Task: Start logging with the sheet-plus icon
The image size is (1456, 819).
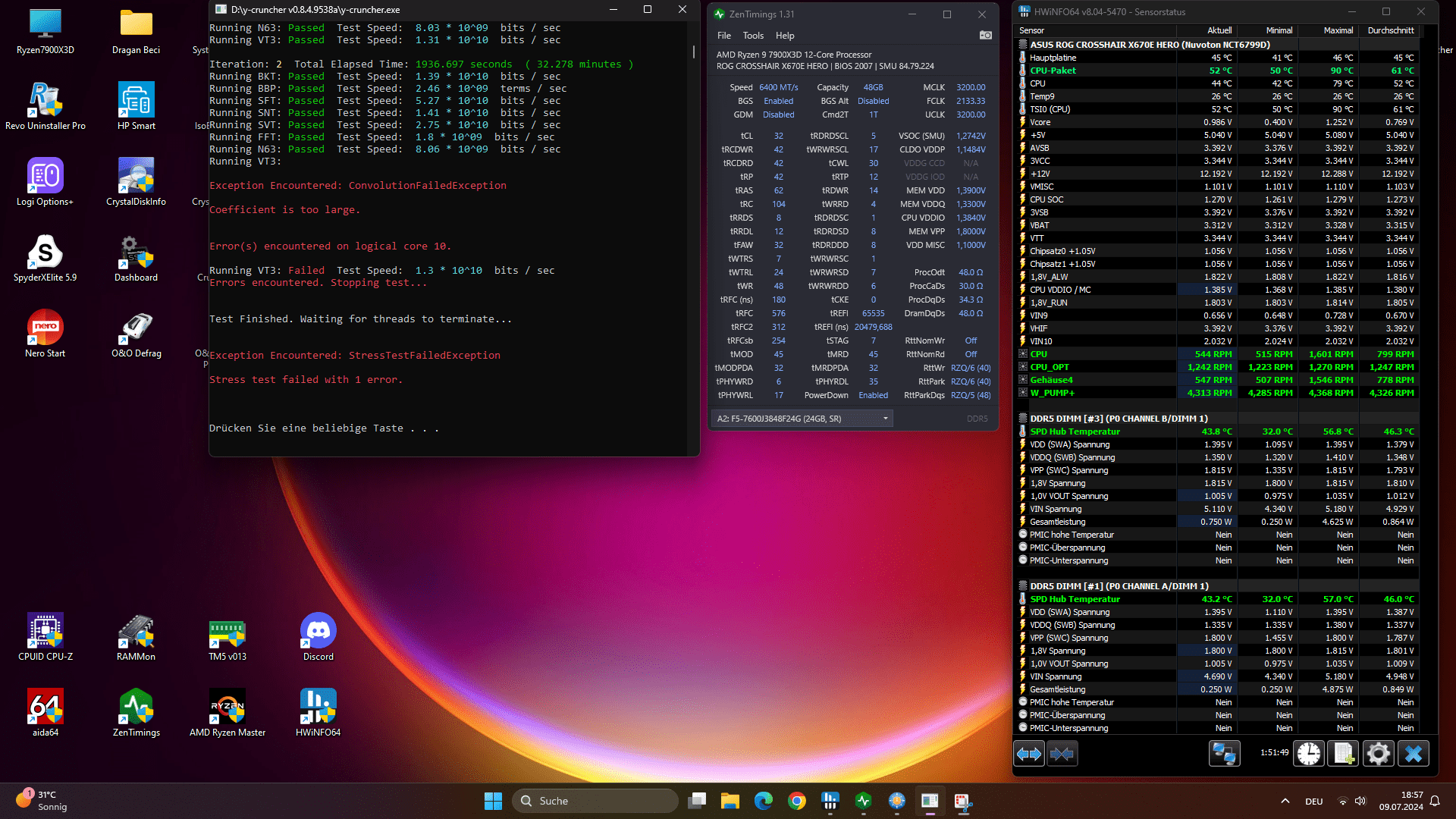Action: click(1343, 754)
